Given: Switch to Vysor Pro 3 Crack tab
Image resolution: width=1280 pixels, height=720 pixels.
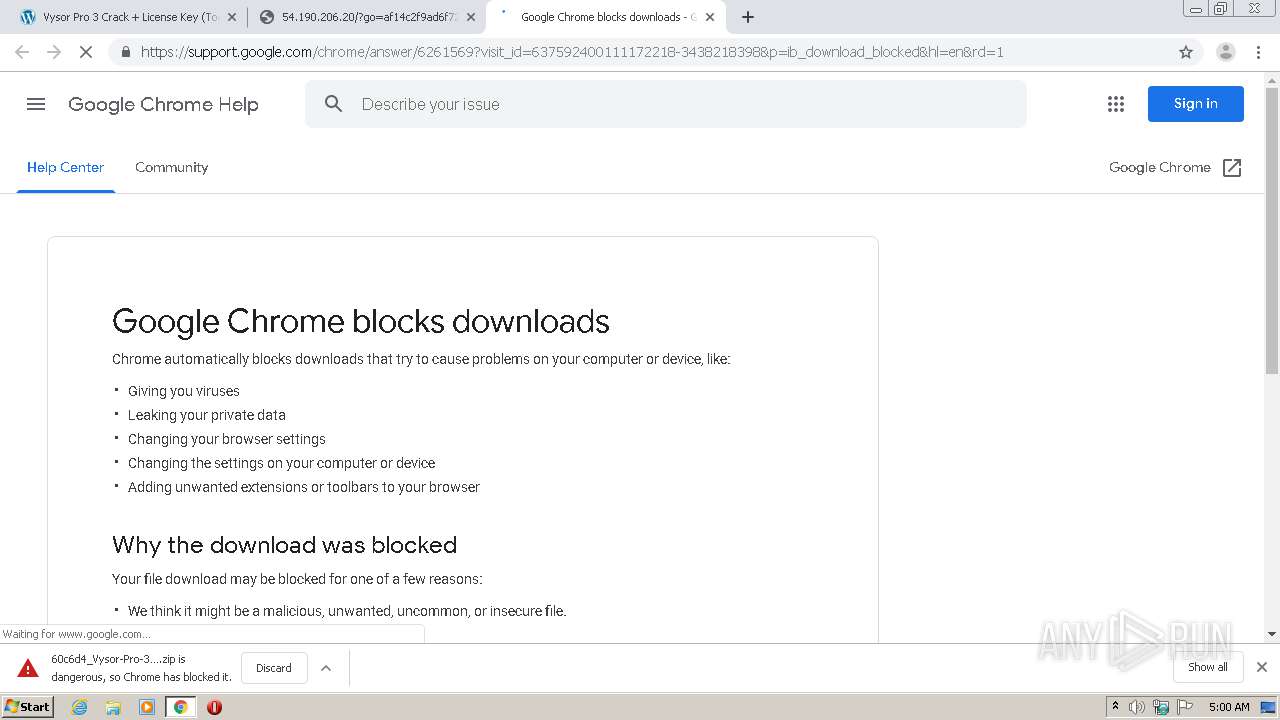Looking at the screenshot, I should [128, 17].
